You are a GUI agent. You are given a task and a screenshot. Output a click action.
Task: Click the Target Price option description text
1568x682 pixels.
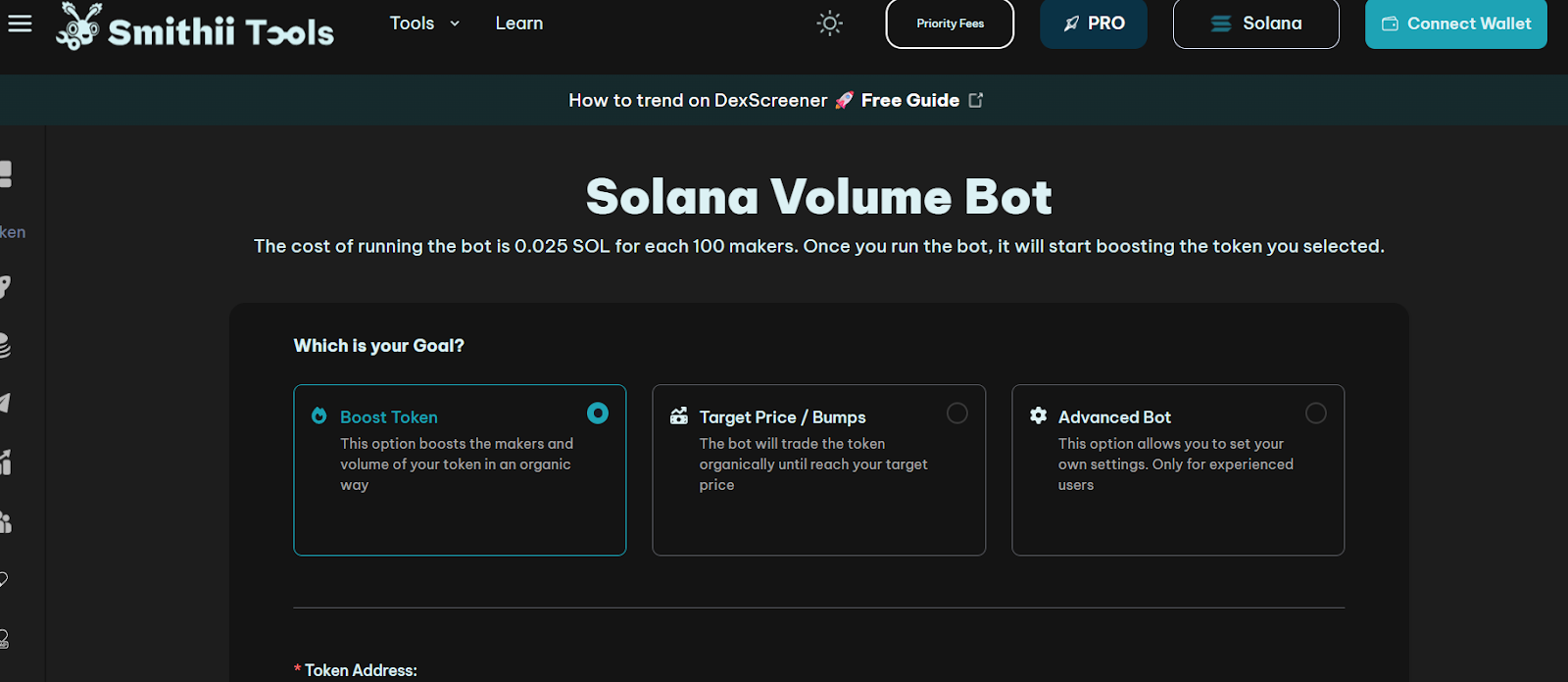pyautogui.click(x=813, y=464)
